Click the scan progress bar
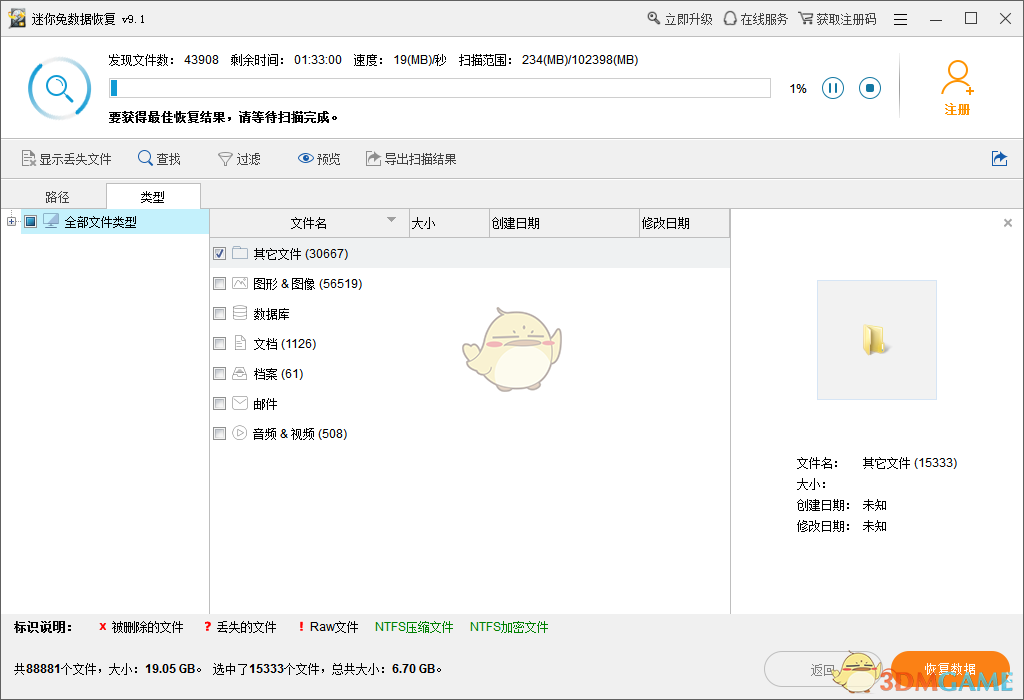 (440, 89)
